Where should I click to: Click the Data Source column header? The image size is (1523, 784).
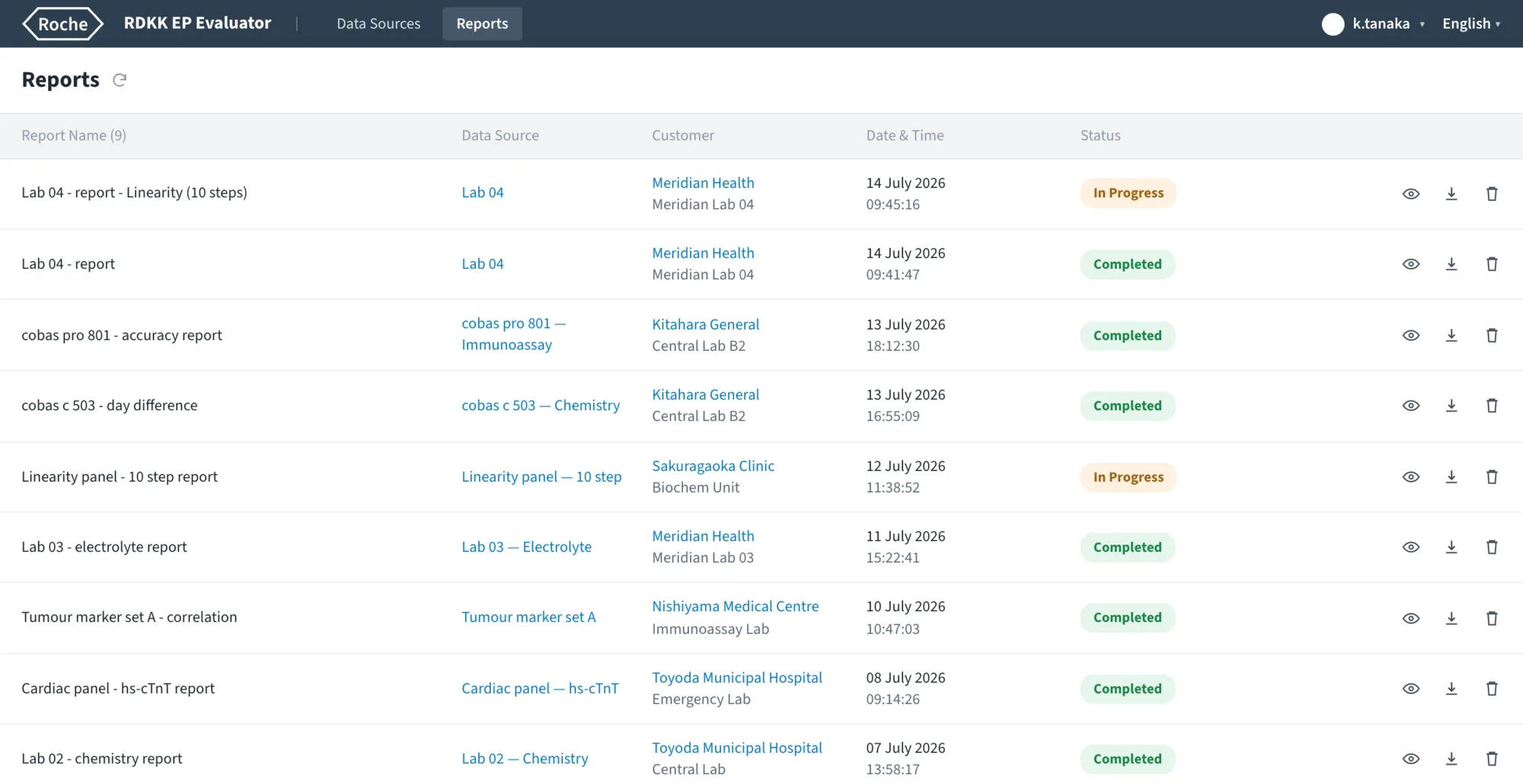pos(500,135)
